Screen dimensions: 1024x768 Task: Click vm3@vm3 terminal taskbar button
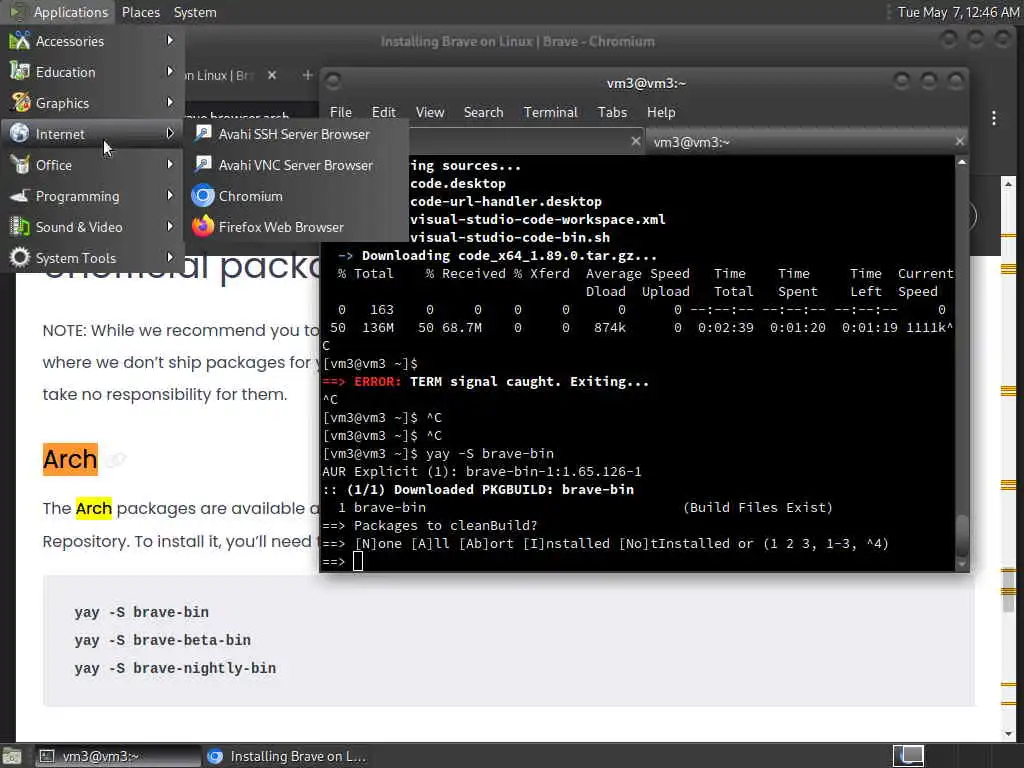pyautogui.click(x=117, y=756)
